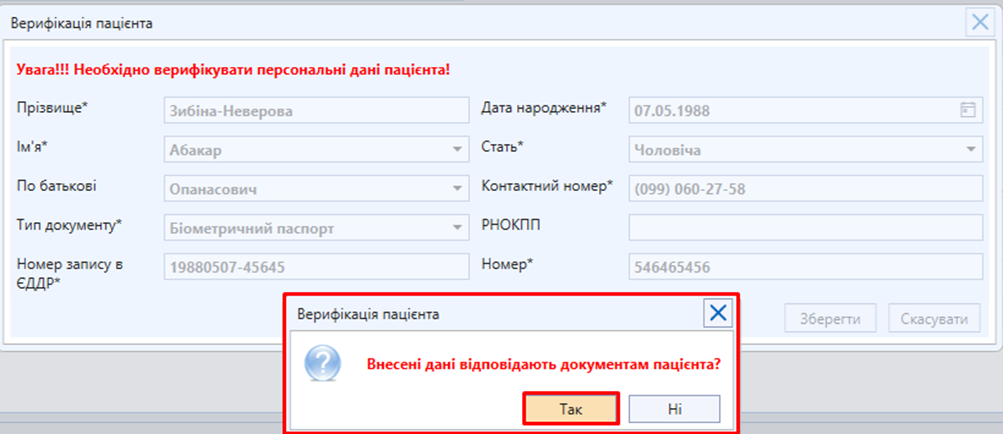Image resolution: width=1003 pixels, height=434 pixels.
Task: Click the Ні button in dialog
Action: pos(675,408)
